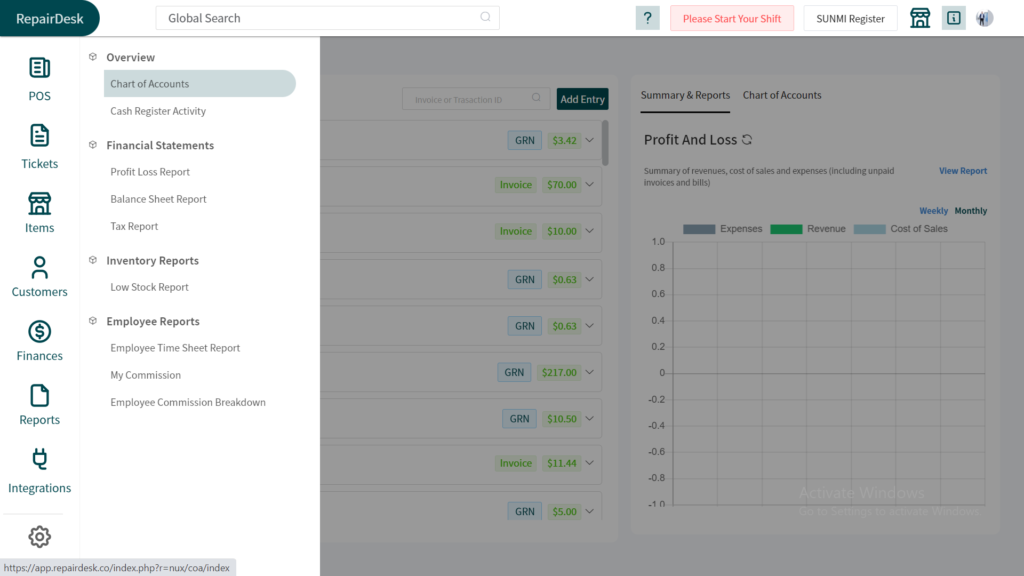This screenshot has height=576, width=1024.
Task: Open the POS module icon
Action: coord(39,68)
